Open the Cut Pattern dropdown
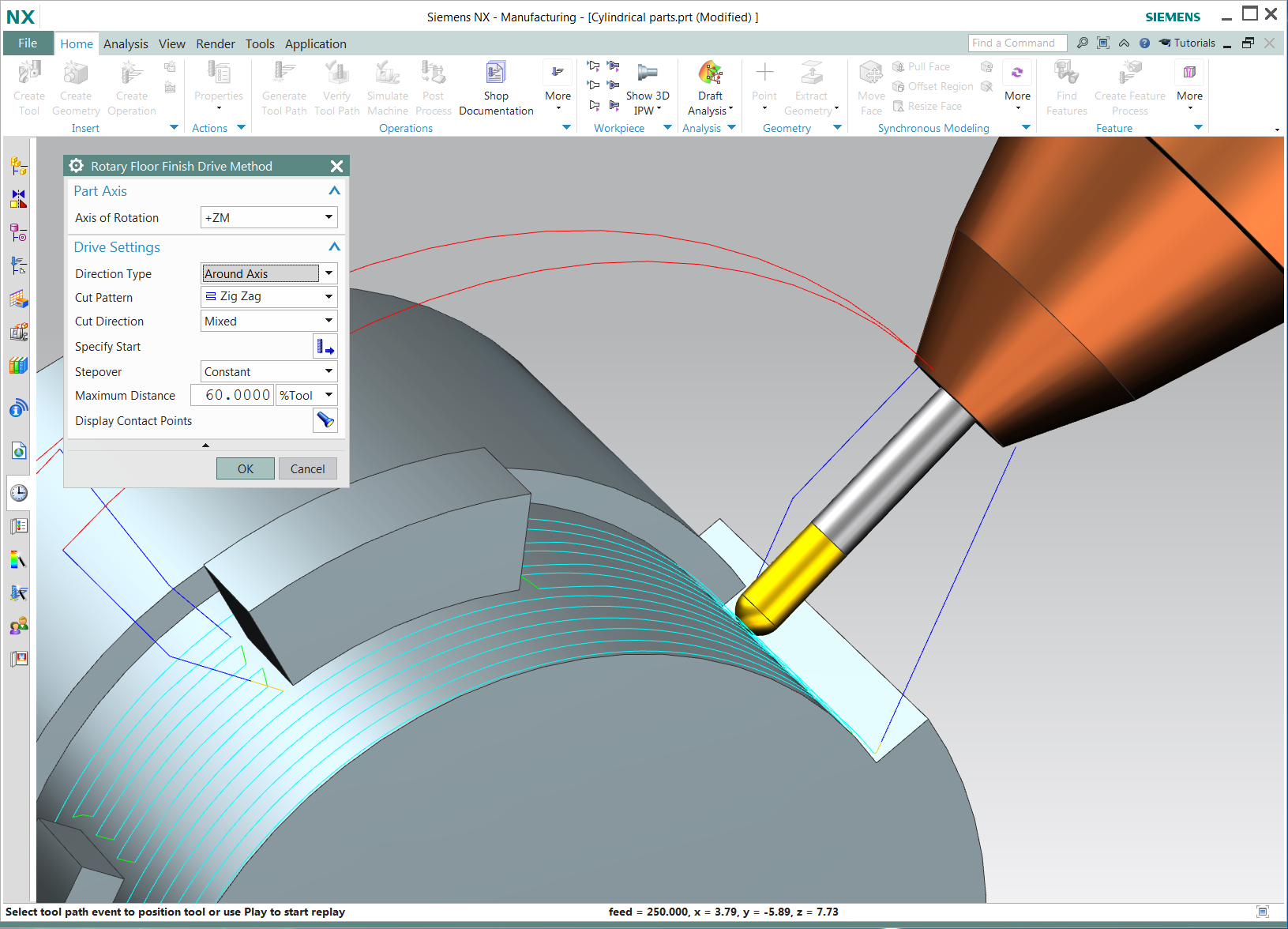The height and width of the screenshot is (929, 1288). pos(269,296)
